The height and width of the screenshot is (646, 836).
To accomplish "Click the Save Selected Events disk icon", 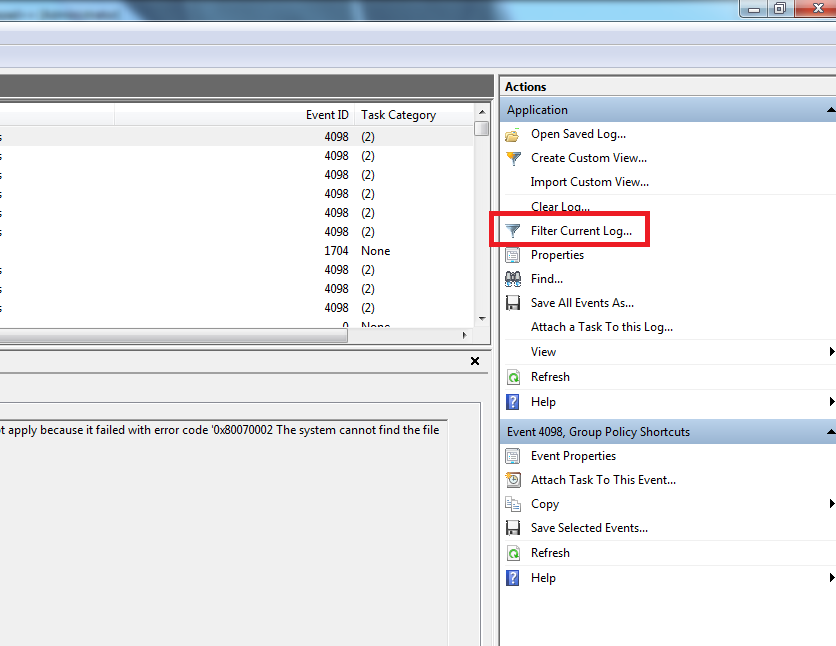I will 513,528.
